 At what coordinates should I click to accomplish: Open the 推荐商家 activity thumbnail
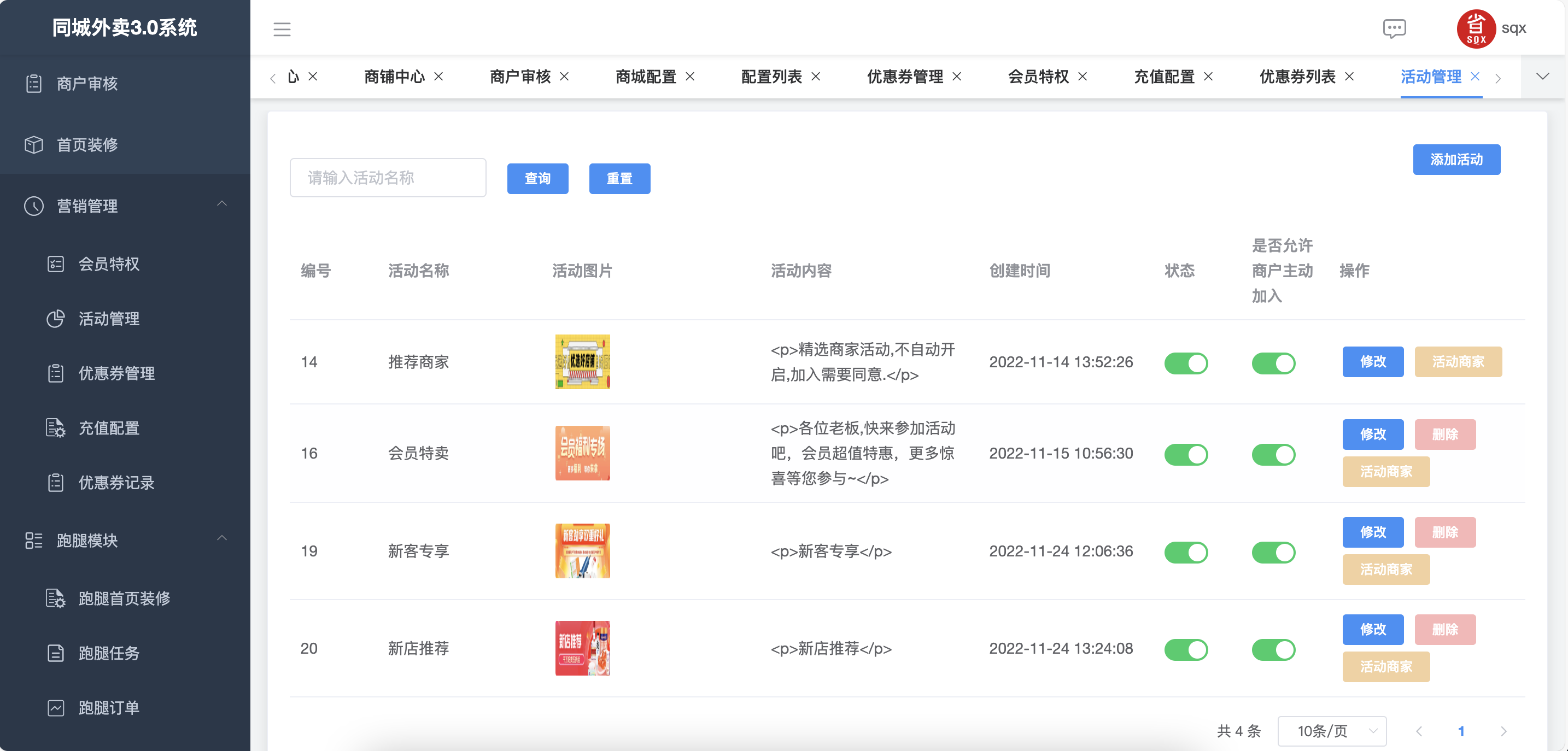[582, 361]
